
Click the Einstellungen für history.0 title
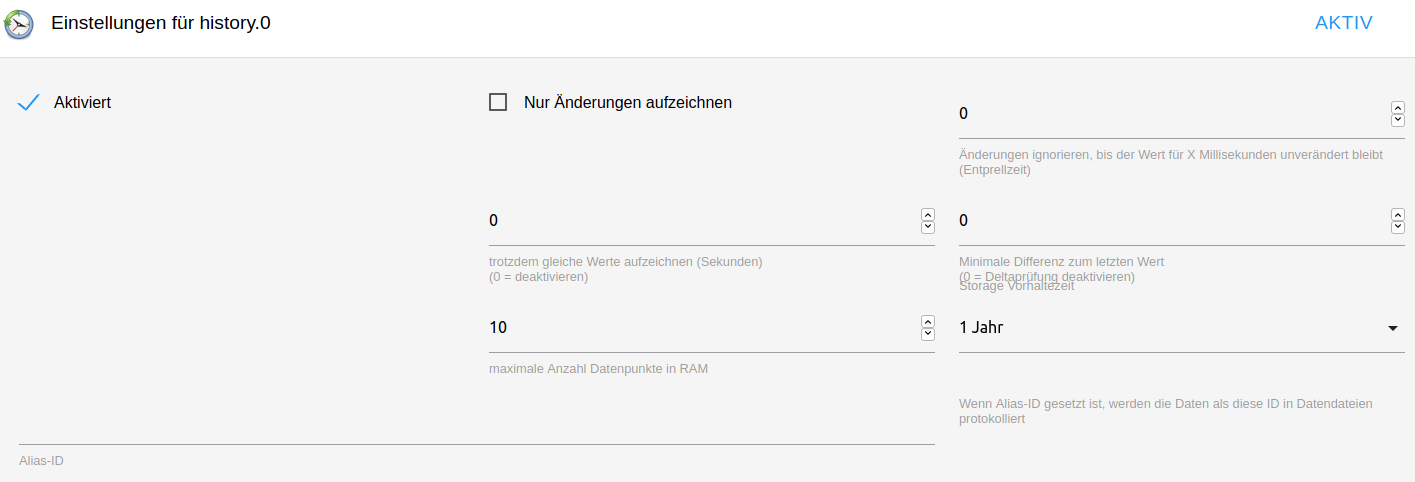[161, 23]
